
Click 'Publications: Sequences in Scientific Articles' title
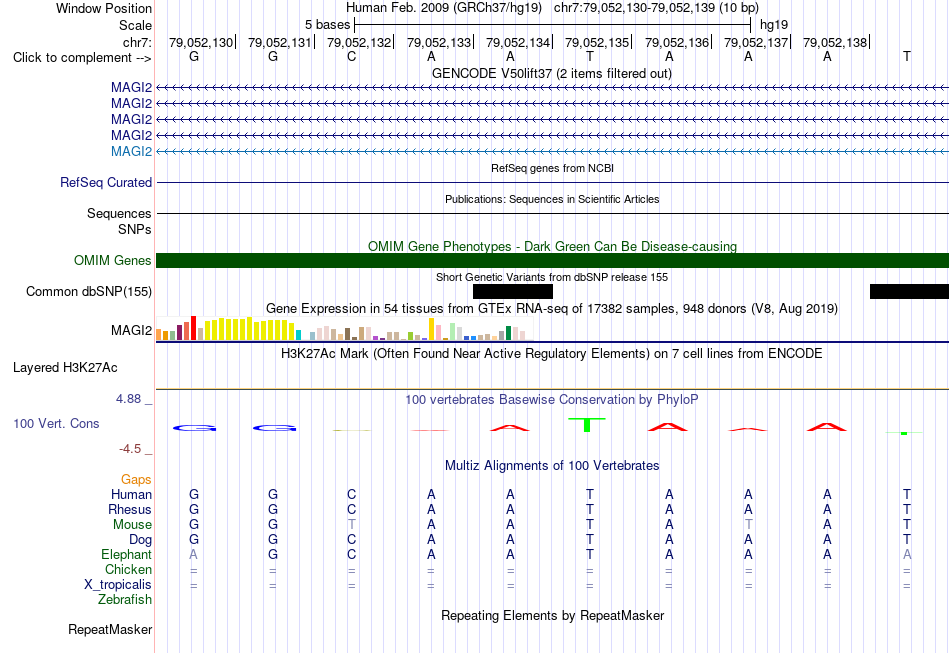[x=552, y=199]
